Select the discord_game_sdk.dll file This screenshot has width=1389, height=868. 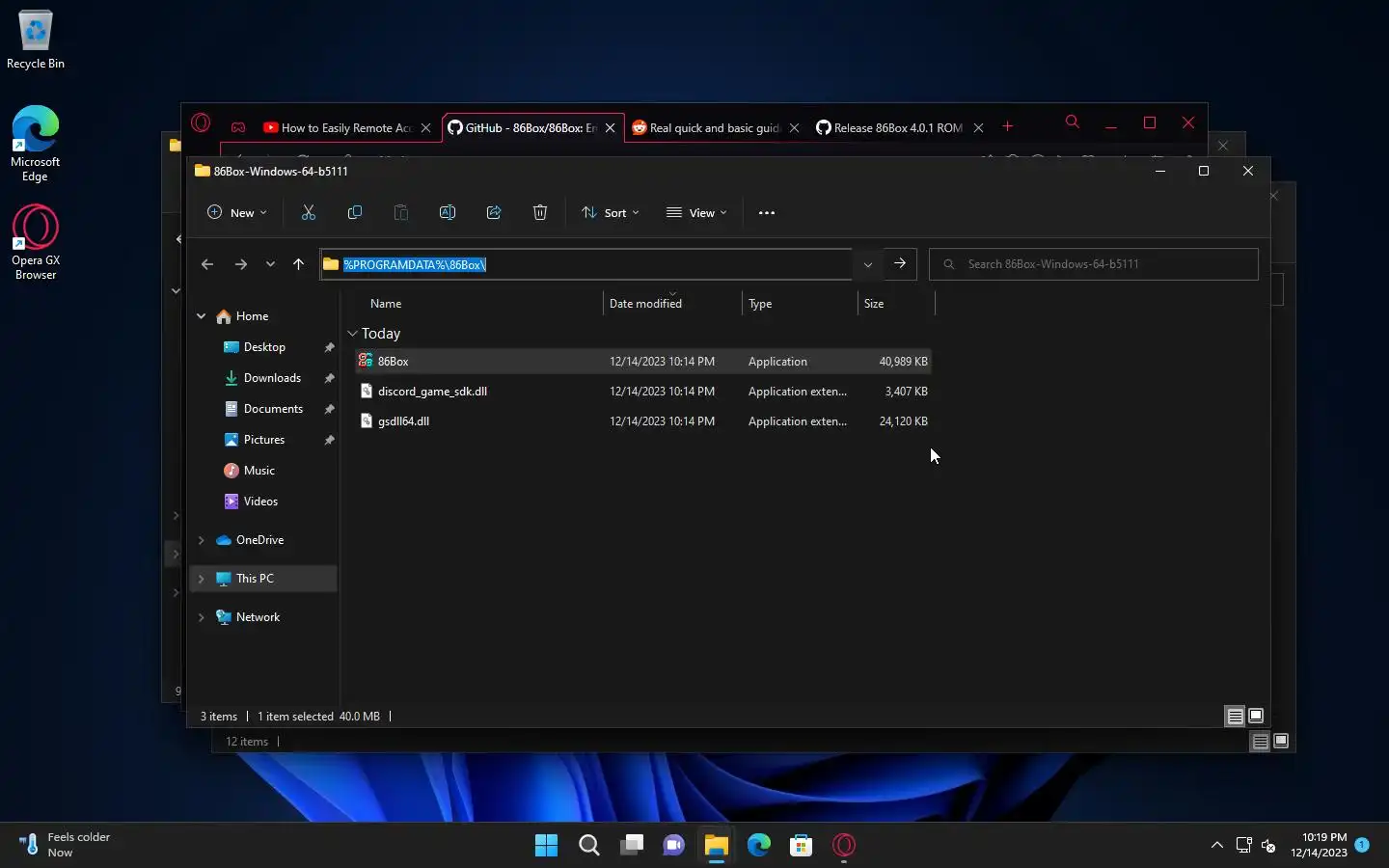pyautogui.click(x=642, y=392)
